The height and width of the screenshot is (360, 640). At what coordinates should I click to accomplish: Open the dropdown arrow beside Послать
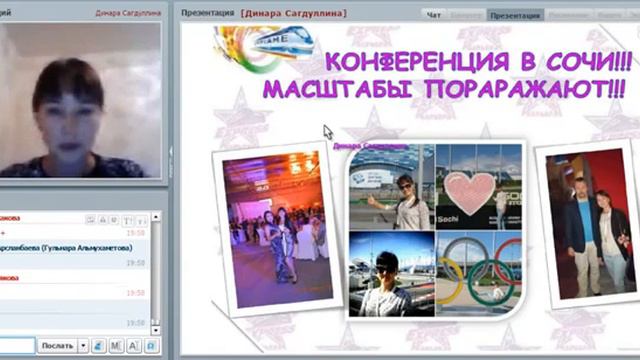tap(83, 346)
